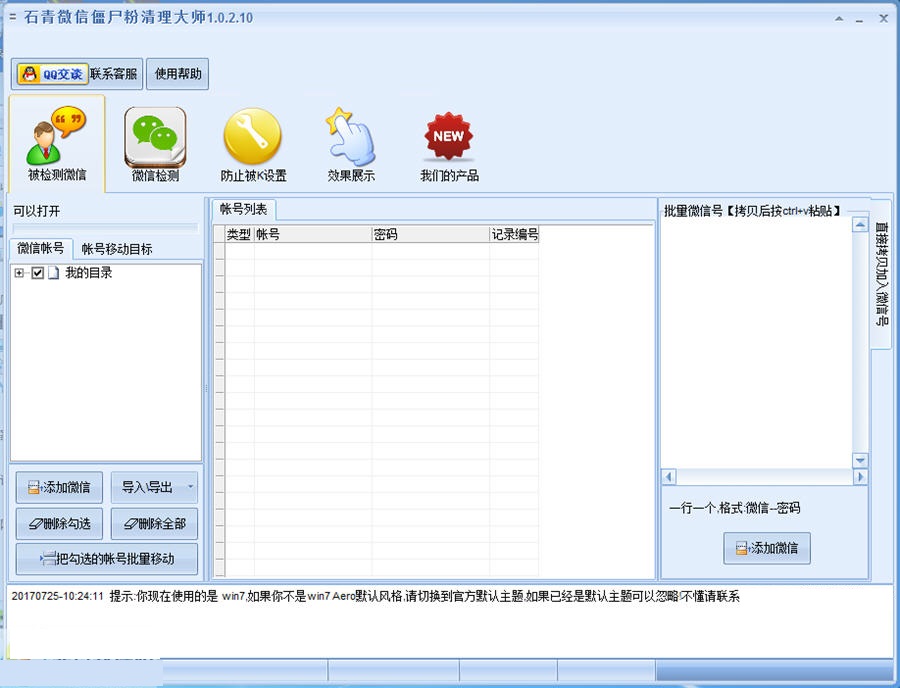Select 我的目录 tree item
This screenshot has height=688, width=900.
[88, 273]
